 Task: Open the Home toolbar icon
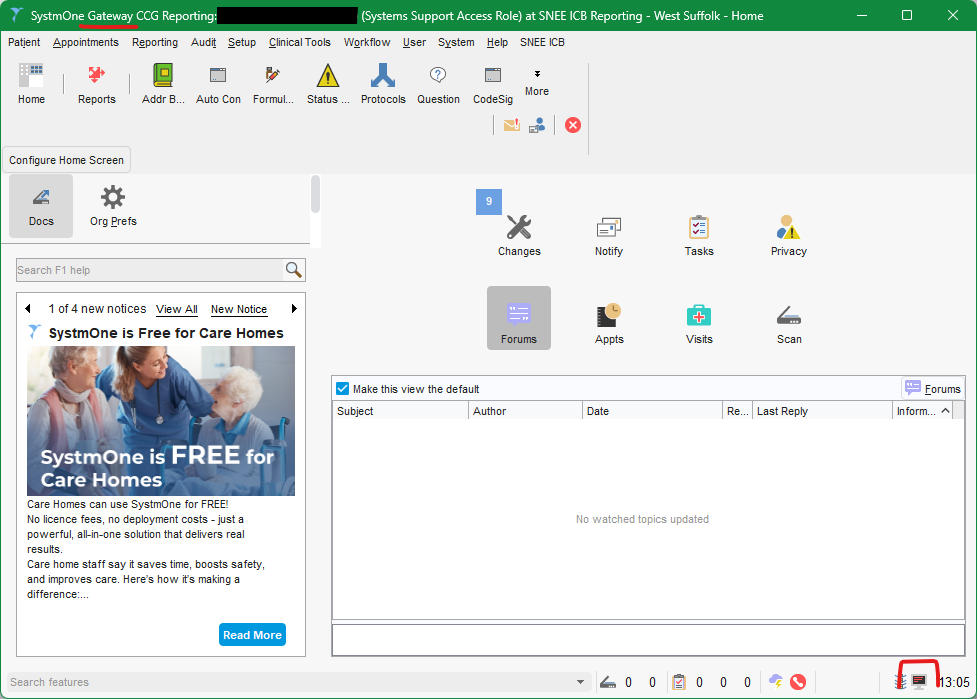click(x=31, y=83)
